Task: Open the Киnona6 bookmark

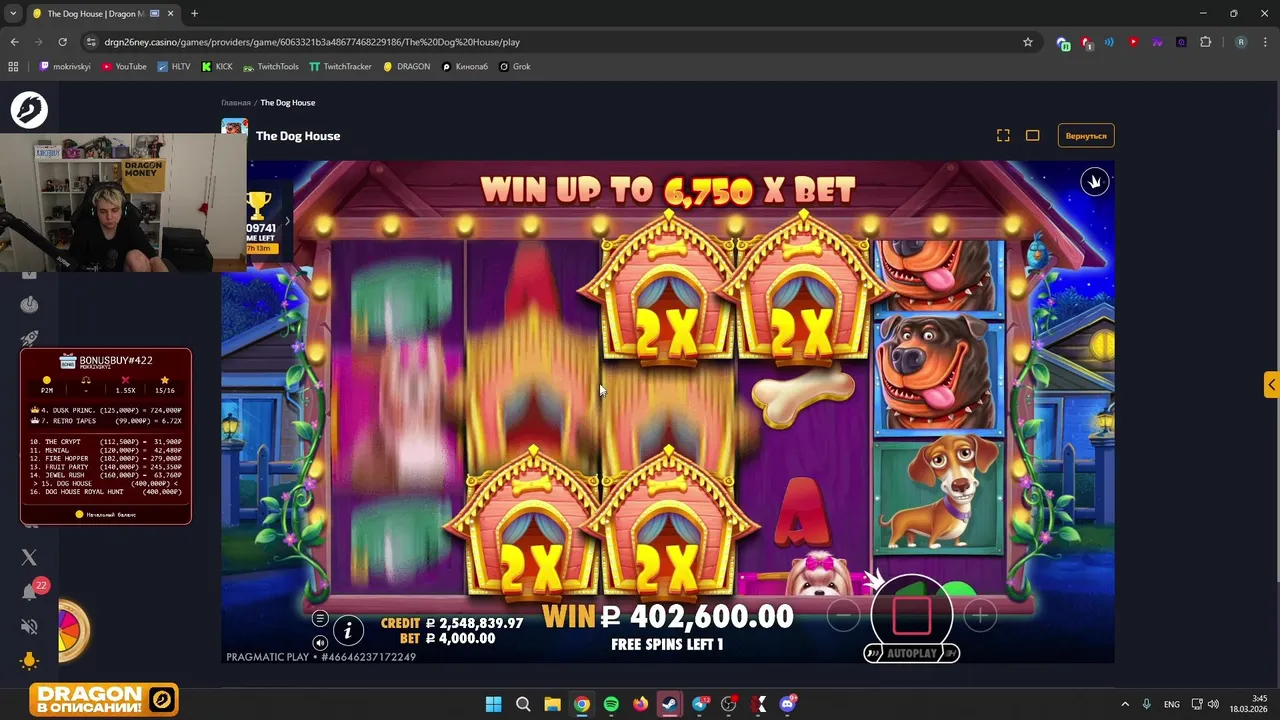Action: 465,66
